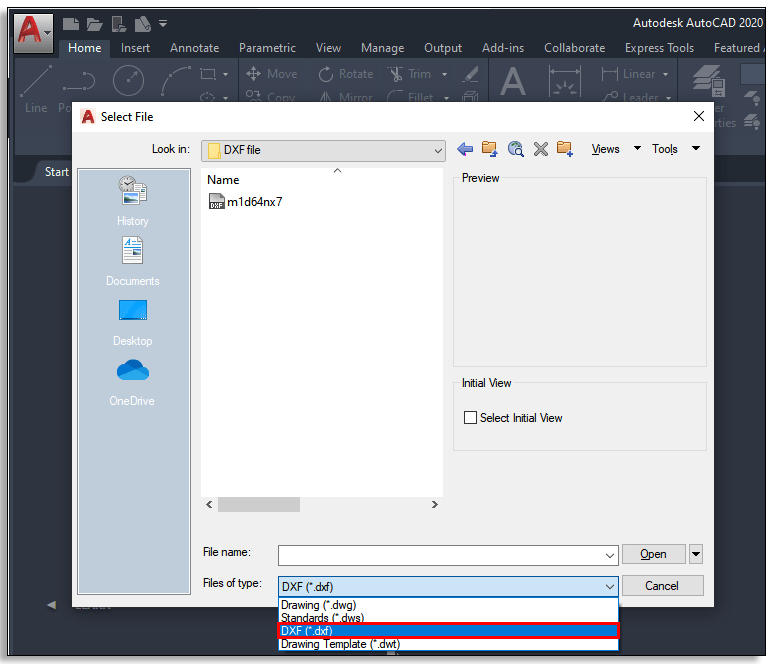Go to OneDrive in the places sidebar
The width and height of the screenshot is (774, 664).
[132, 383]
